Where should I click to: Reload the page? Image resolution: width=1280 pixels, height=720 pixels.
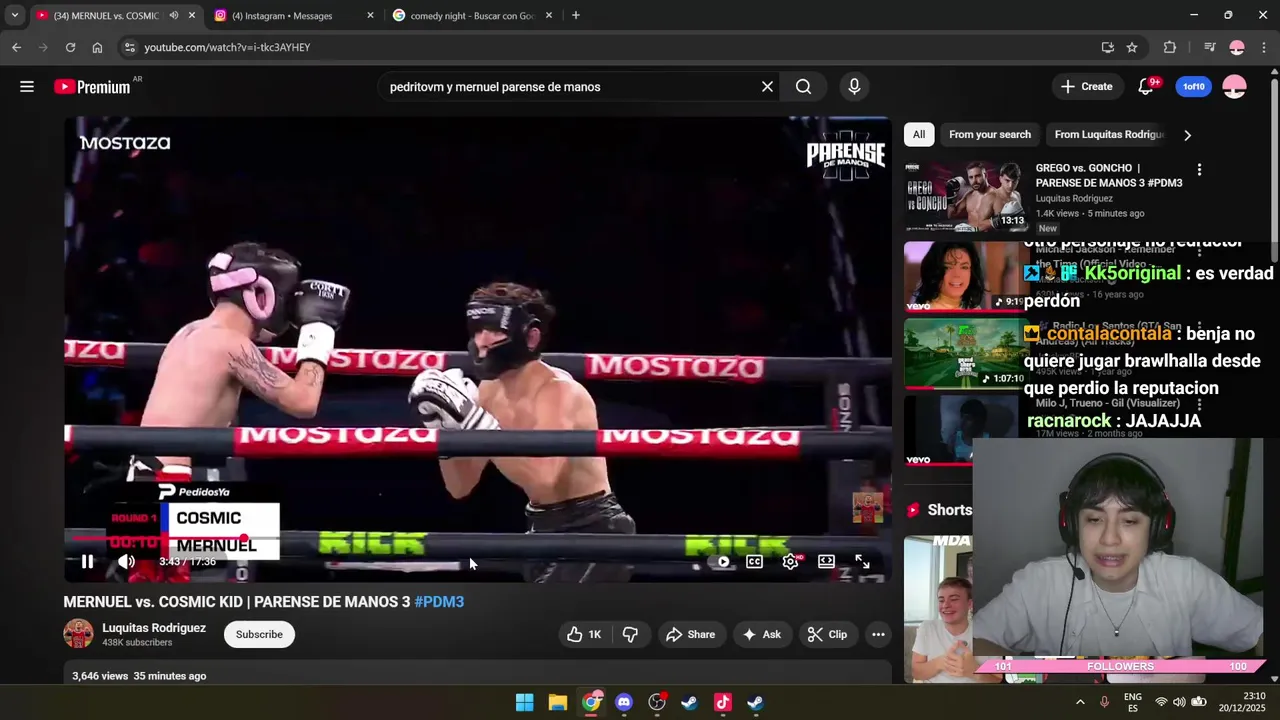pos(70,47)
